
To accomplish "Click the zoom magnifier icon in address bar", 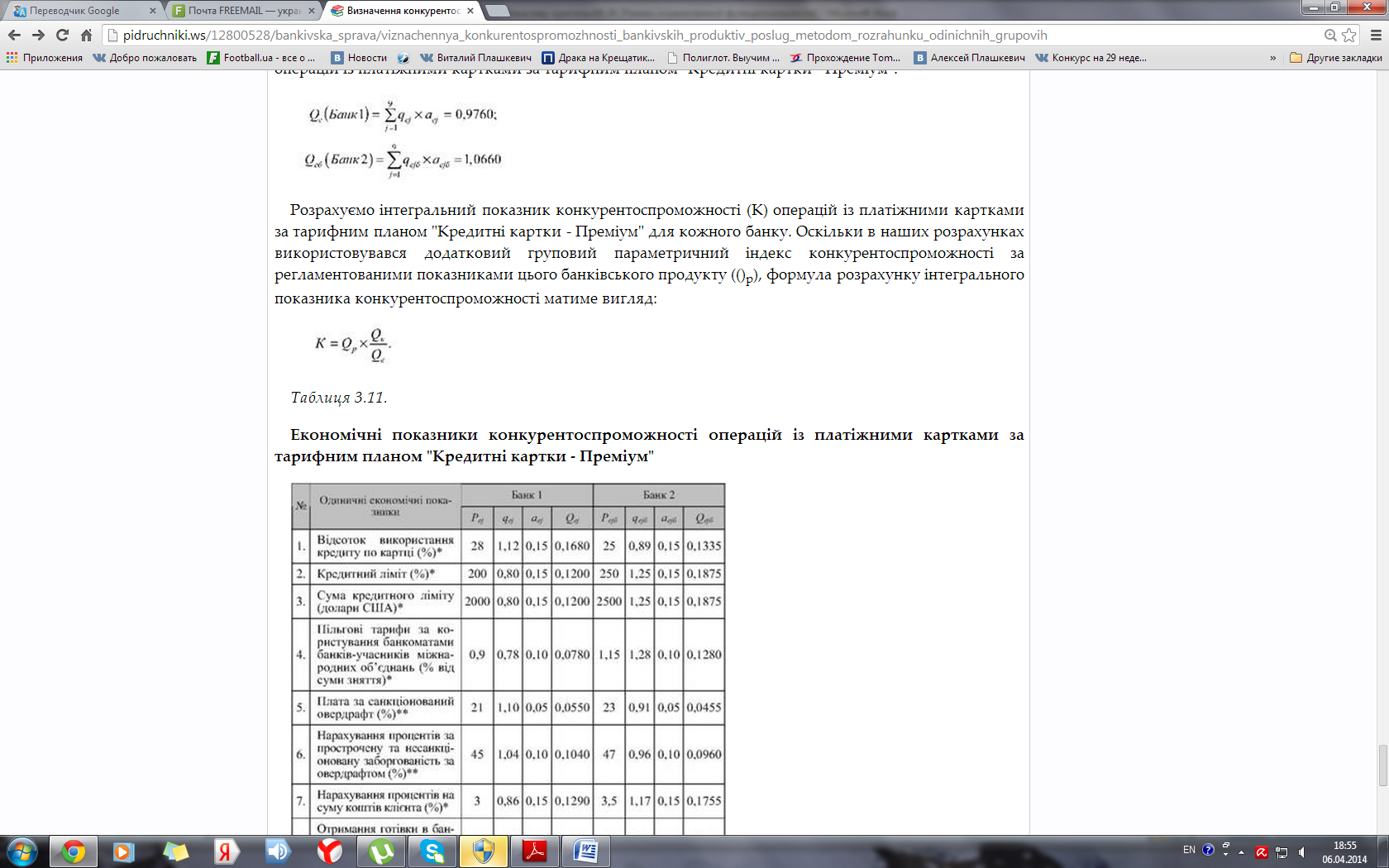I will pos(1330,35).
